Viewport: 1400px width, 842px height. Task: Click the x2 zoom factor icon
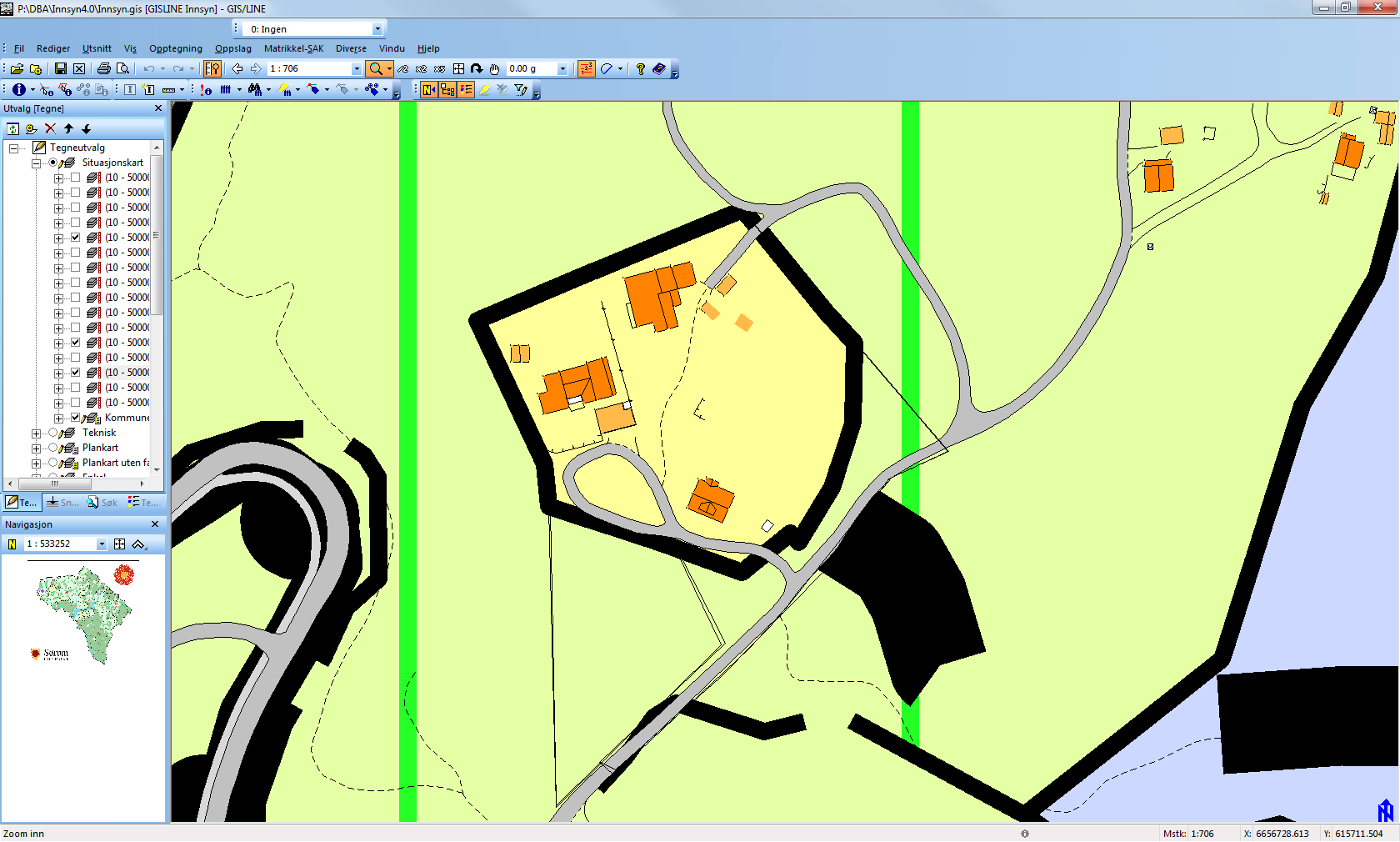click(422, 69)
